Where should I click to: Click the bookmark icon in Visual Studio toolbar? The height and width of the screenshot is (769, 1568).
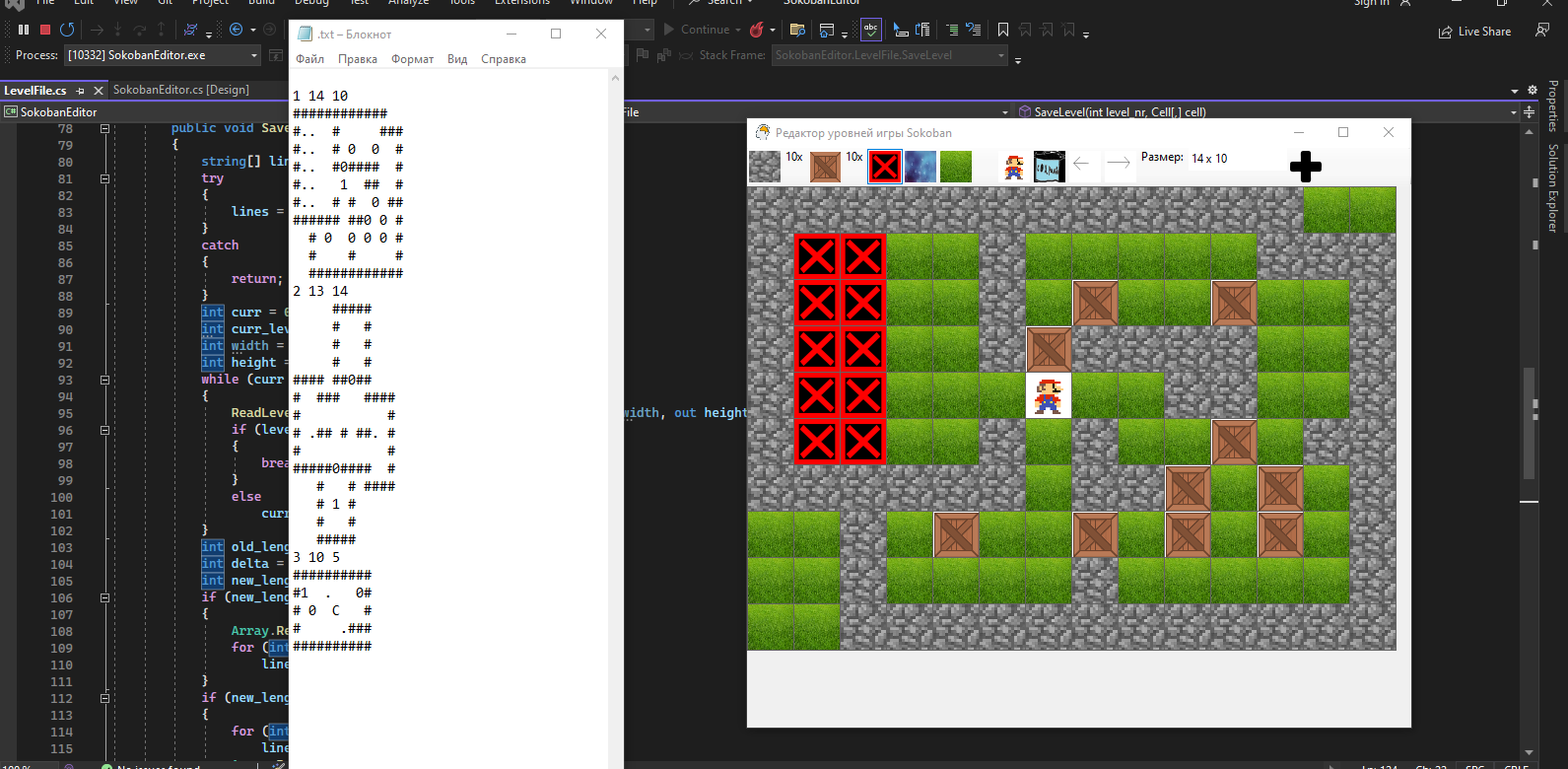coord(1003,30)
